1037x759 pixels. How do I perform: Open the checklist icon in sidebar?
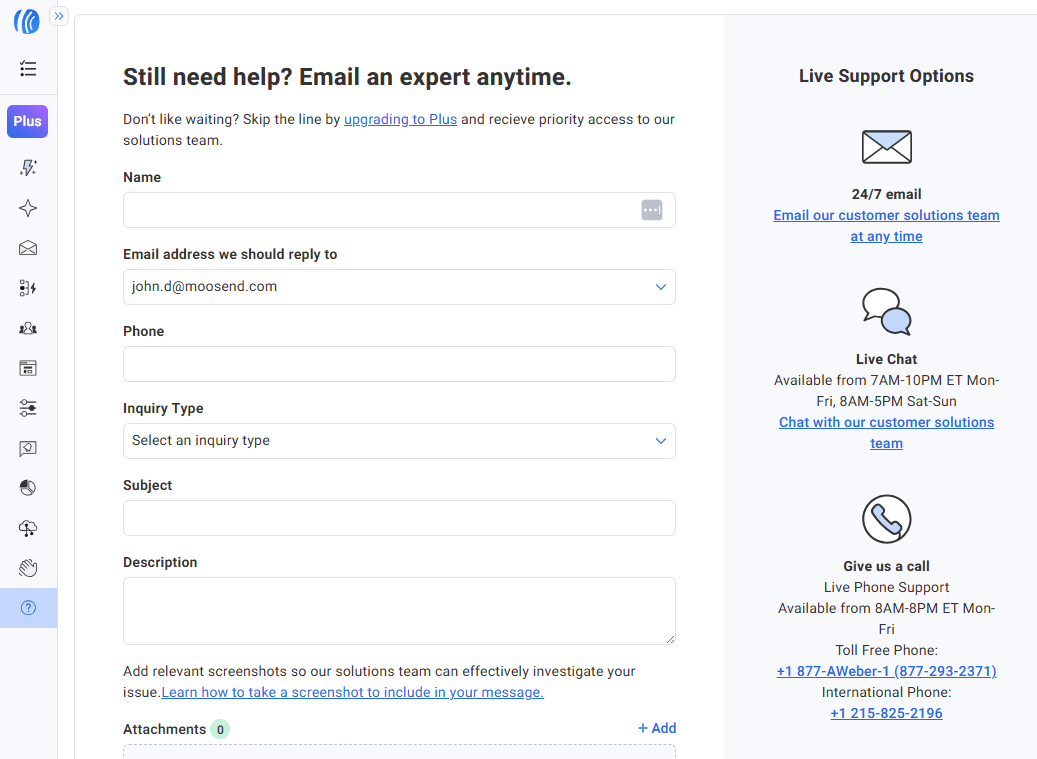[28, 69]
